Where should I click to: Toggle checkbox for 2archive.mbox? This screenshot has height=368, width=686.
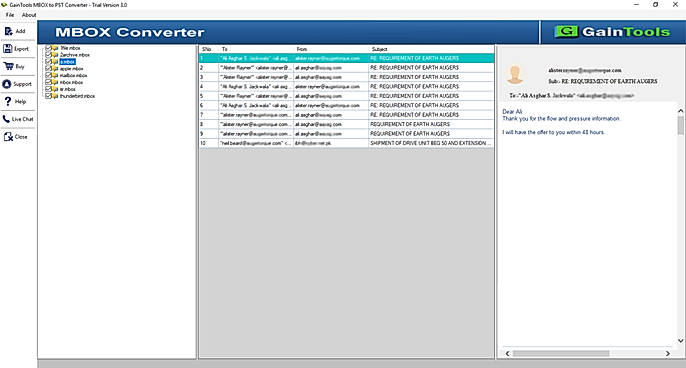(49, 55)
